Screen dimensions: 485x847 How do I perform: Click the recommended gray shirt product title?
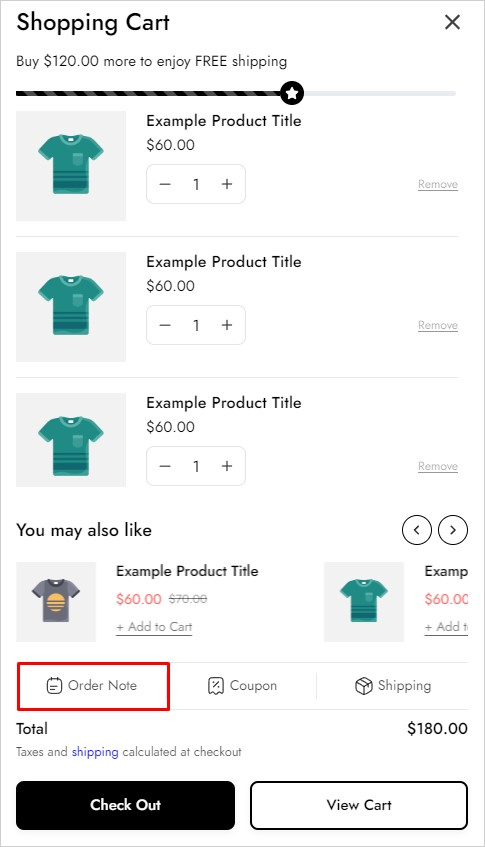[187, 571]
